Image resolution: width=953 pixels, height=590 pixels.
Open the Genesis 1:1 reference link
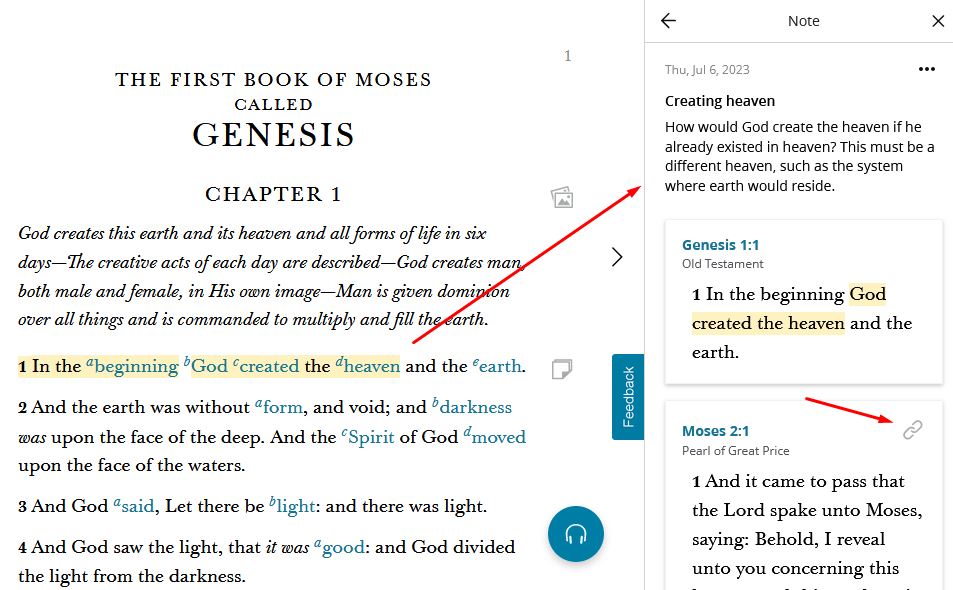pos(720,245)
